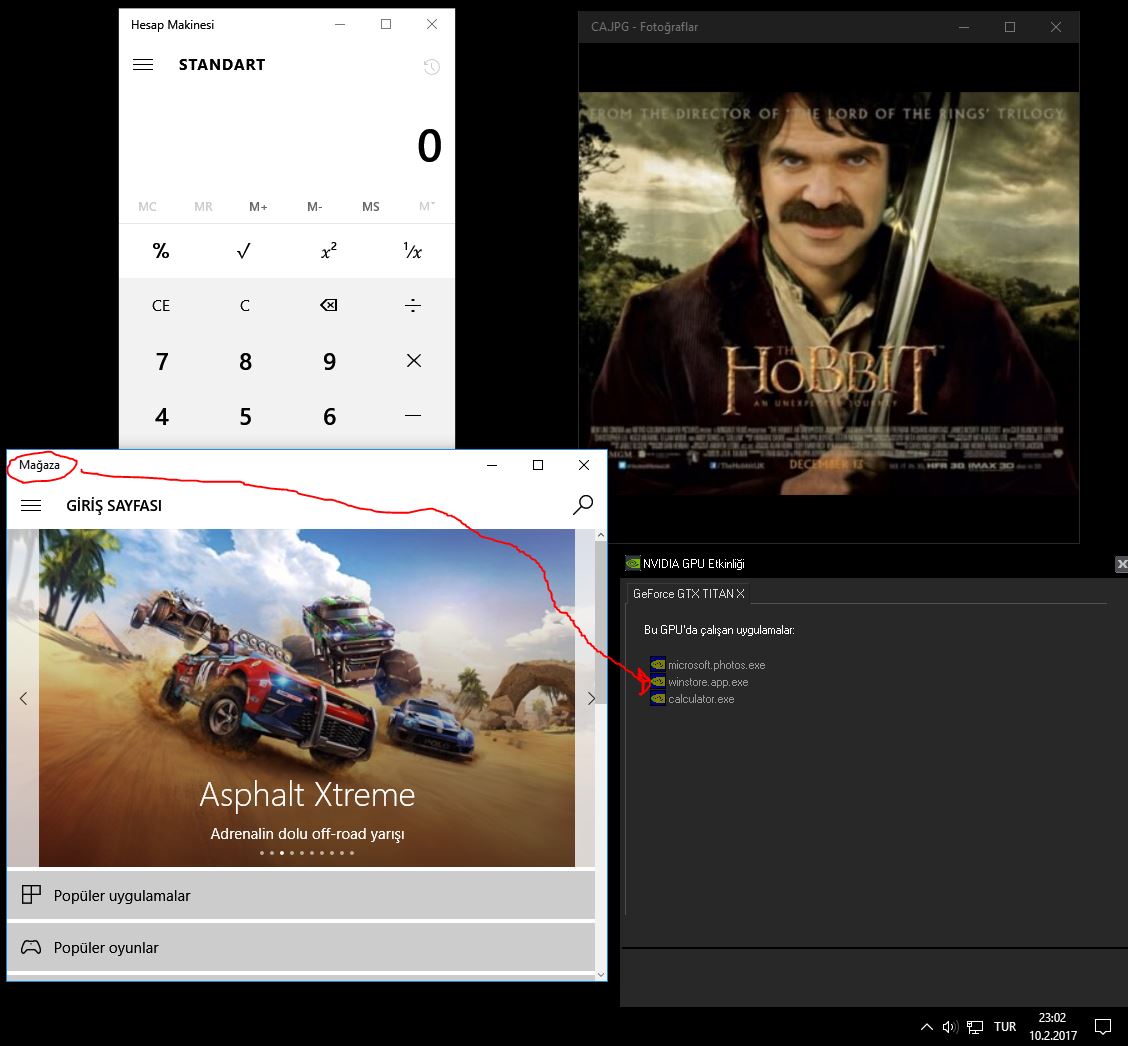The image size is (1128, 1046).
Task: Click the C clear button
Action: pos(245,305)
